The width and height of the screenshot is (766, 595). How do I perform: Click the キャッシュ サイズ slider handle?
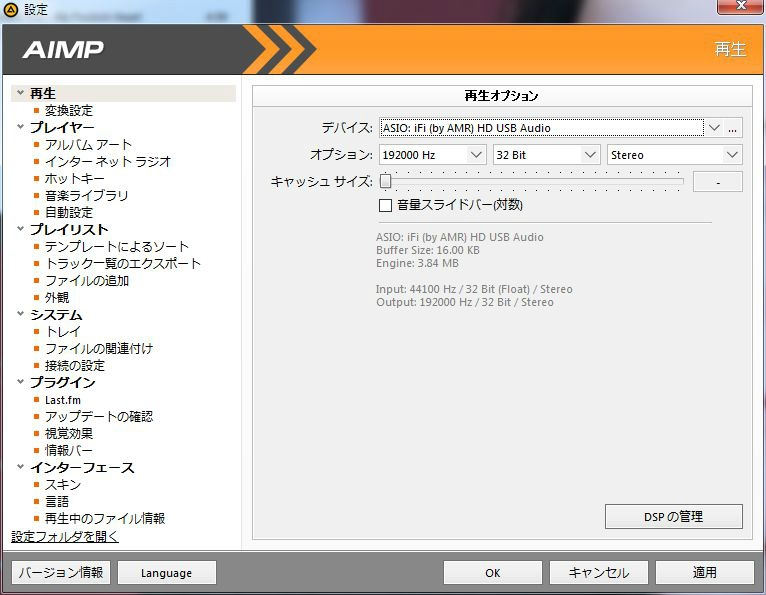click(x=386, y=181)
